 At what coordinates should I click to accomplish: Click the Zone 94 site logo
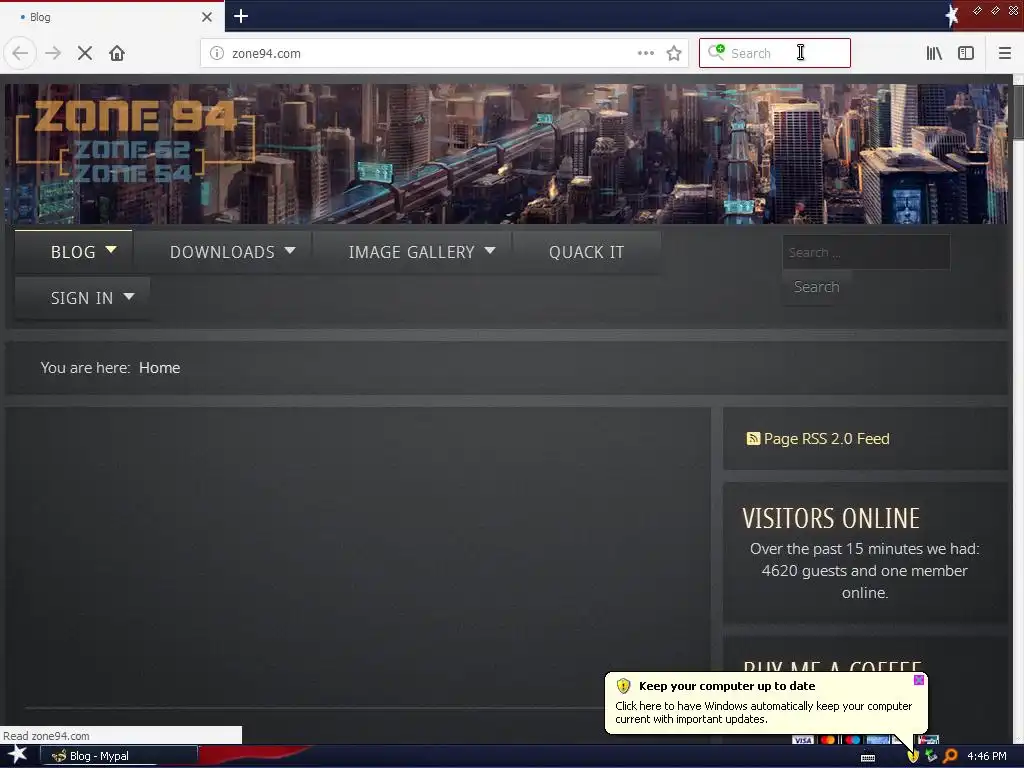point(135,142)
